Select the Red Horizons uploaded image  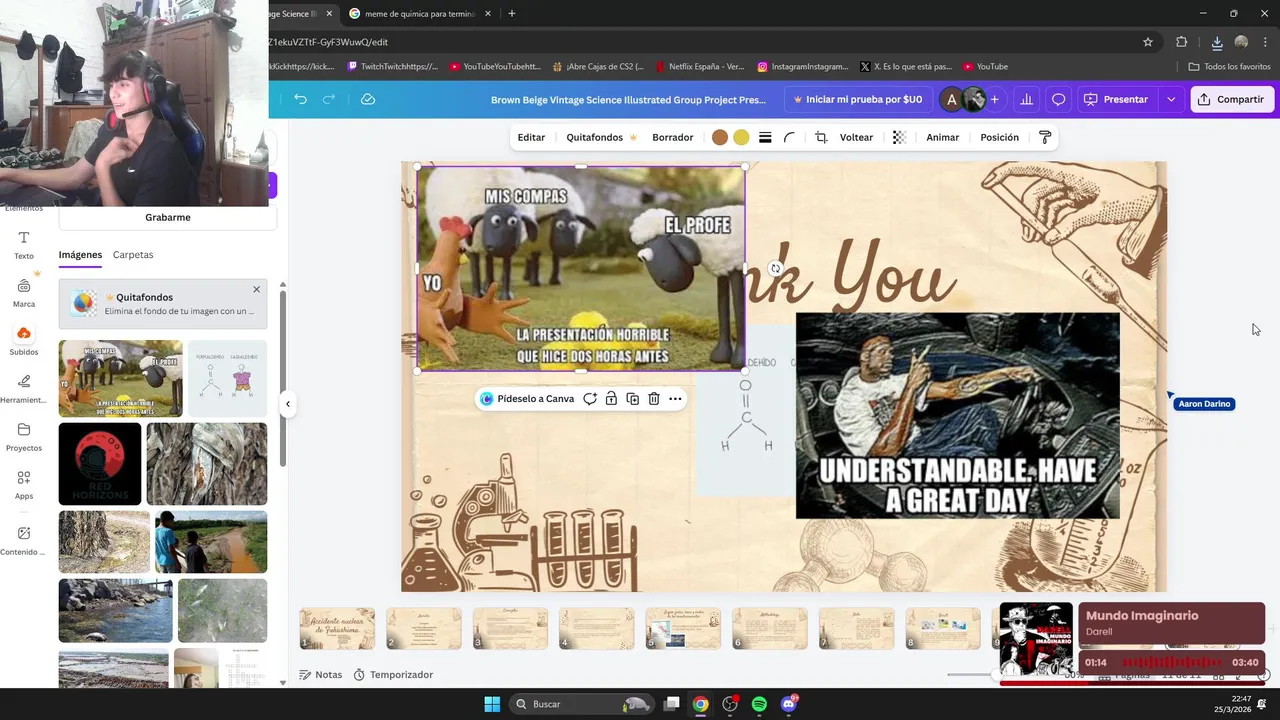pos(100,464)
